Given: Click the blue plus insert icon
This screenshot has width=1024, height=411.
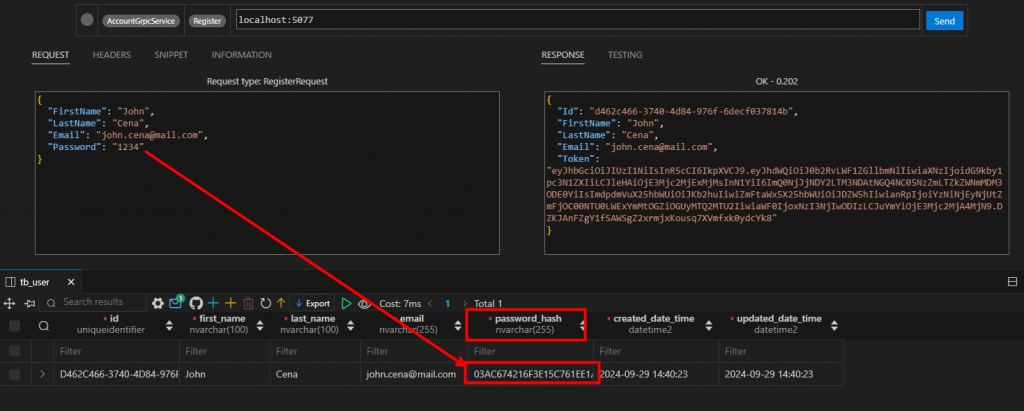Looking at the screenshot, I should coord(213,303).
